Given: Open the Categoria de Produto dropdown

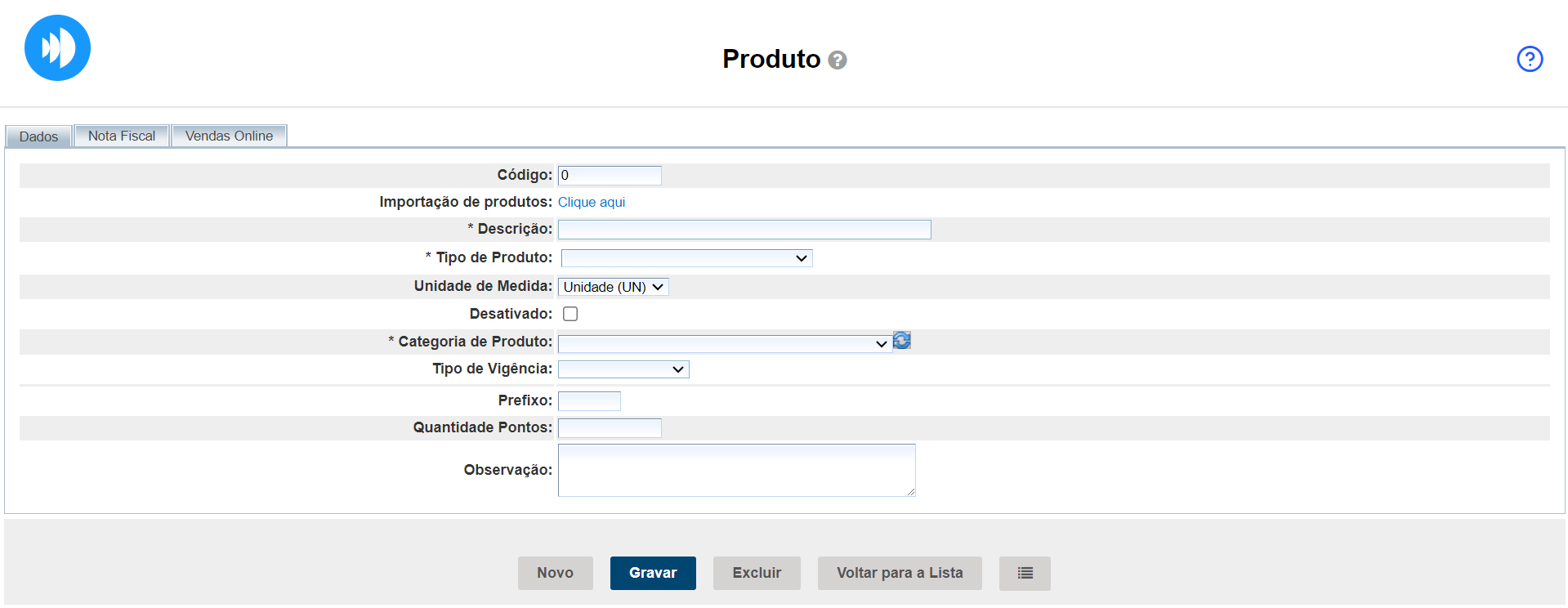Looking at the screenshot, I should click(x=723, y=343).
